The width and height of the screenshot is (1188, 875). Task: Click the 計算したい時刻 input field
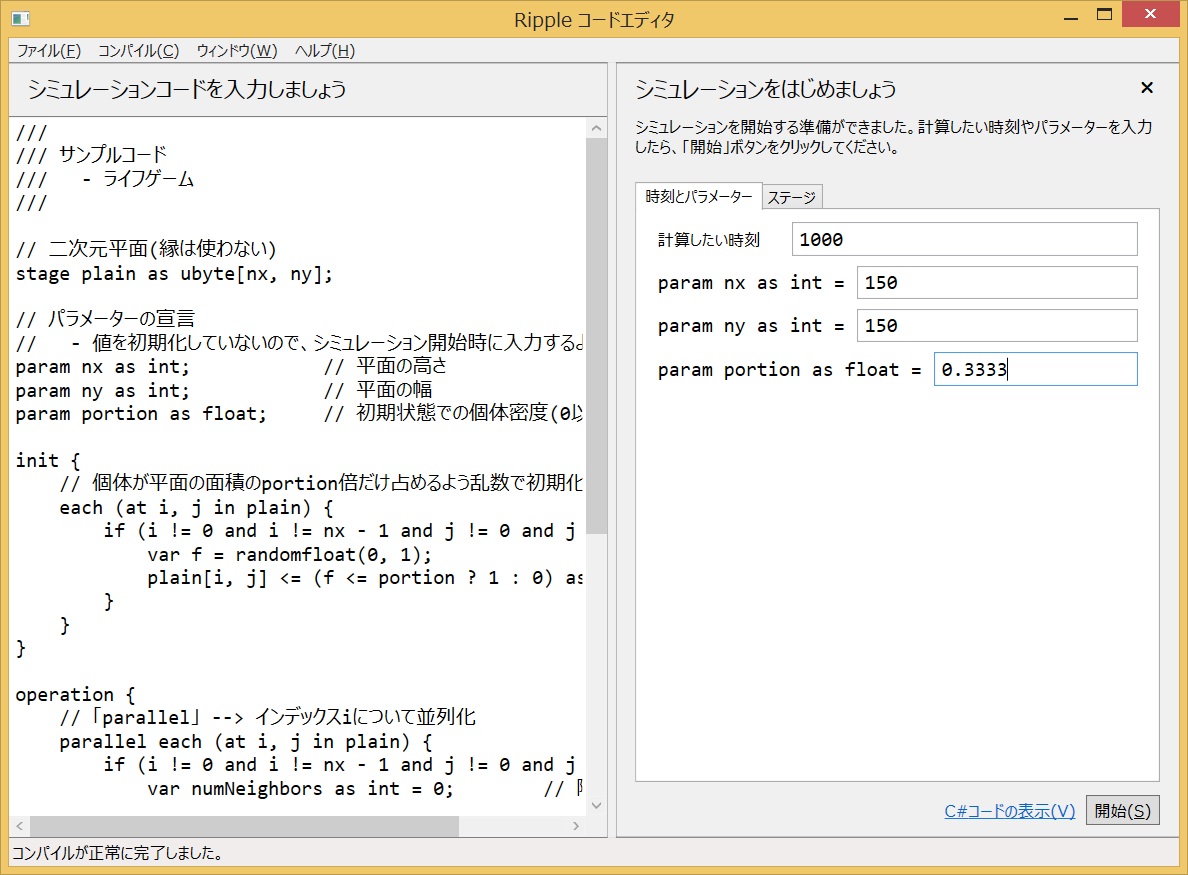coord(964,239)
